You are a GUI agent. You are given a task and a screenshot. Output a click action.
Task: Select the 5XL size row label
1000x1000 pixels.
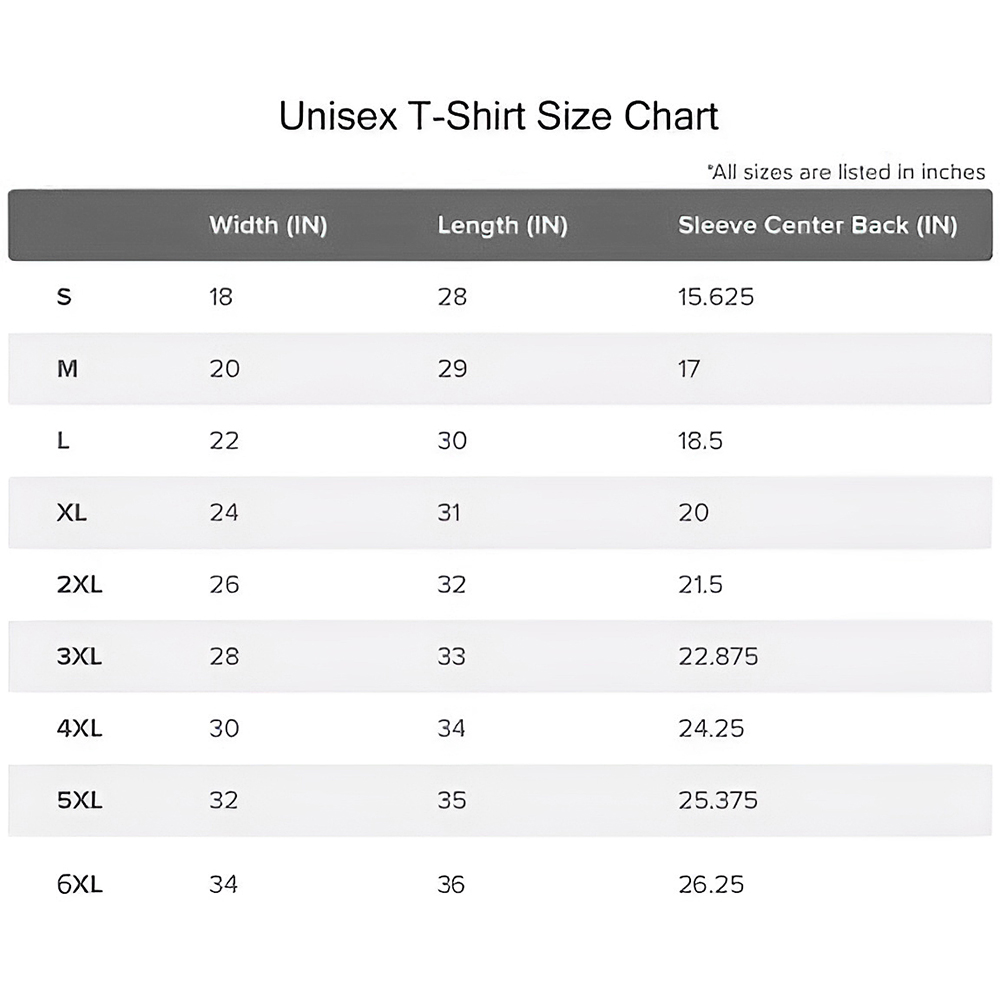pos(80,801)
